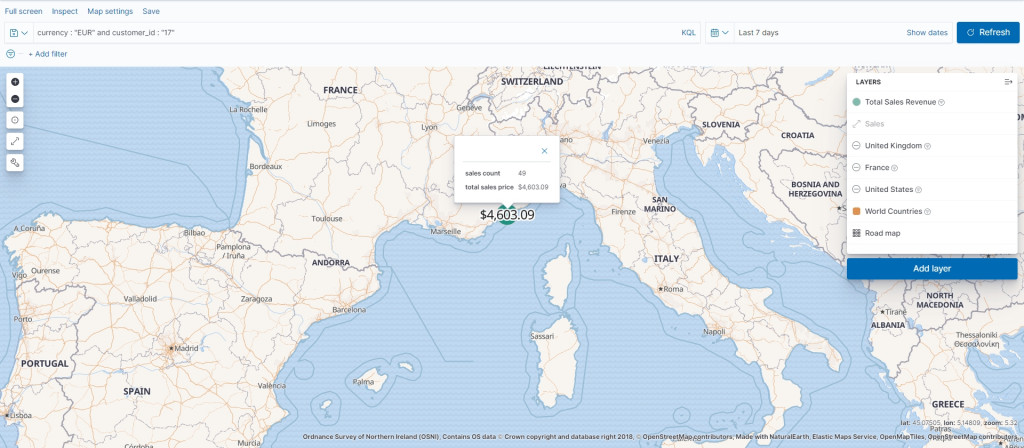This screenshot has height=448, width=1024.
Task: Click the Show dates link
Action: (927, 33)
